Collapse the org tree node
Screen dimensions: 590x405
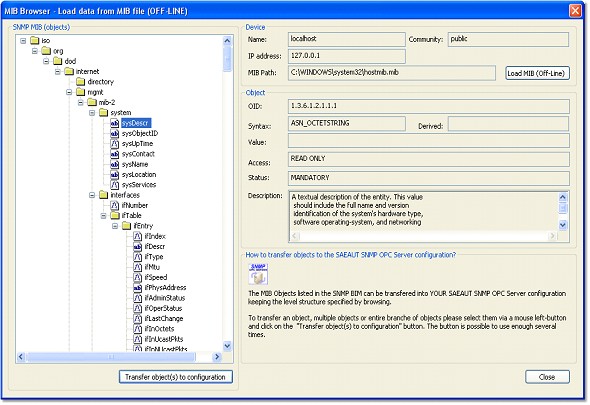(35, 51)
